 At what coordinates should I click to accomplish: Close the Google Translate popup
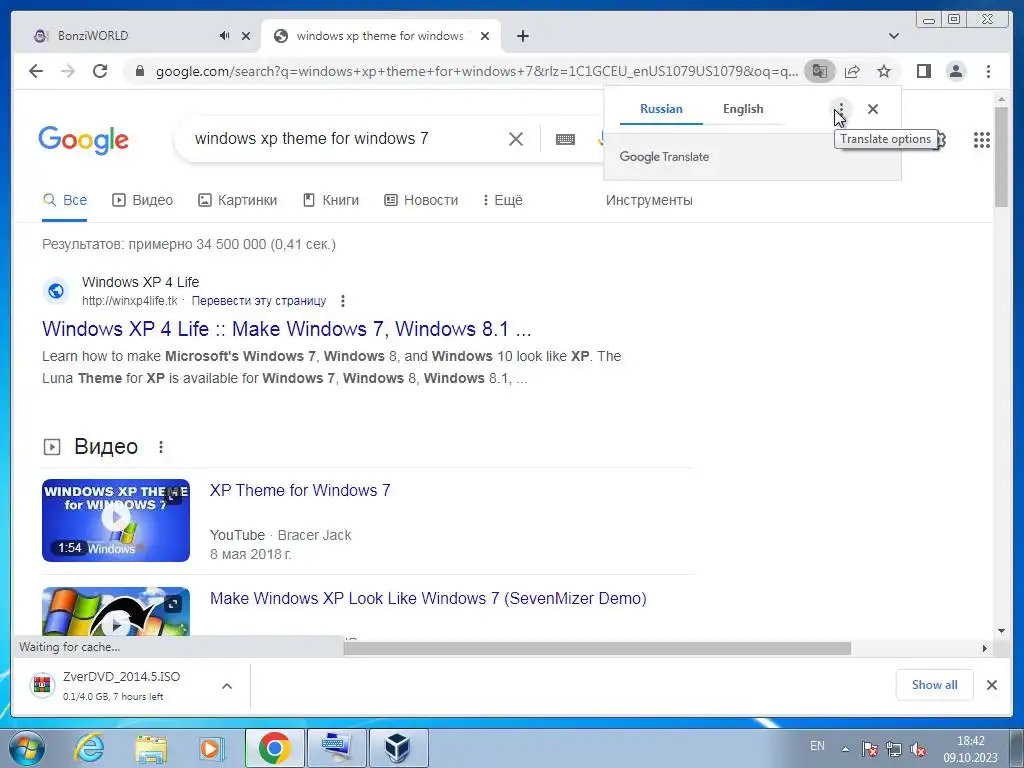point(872,109)
